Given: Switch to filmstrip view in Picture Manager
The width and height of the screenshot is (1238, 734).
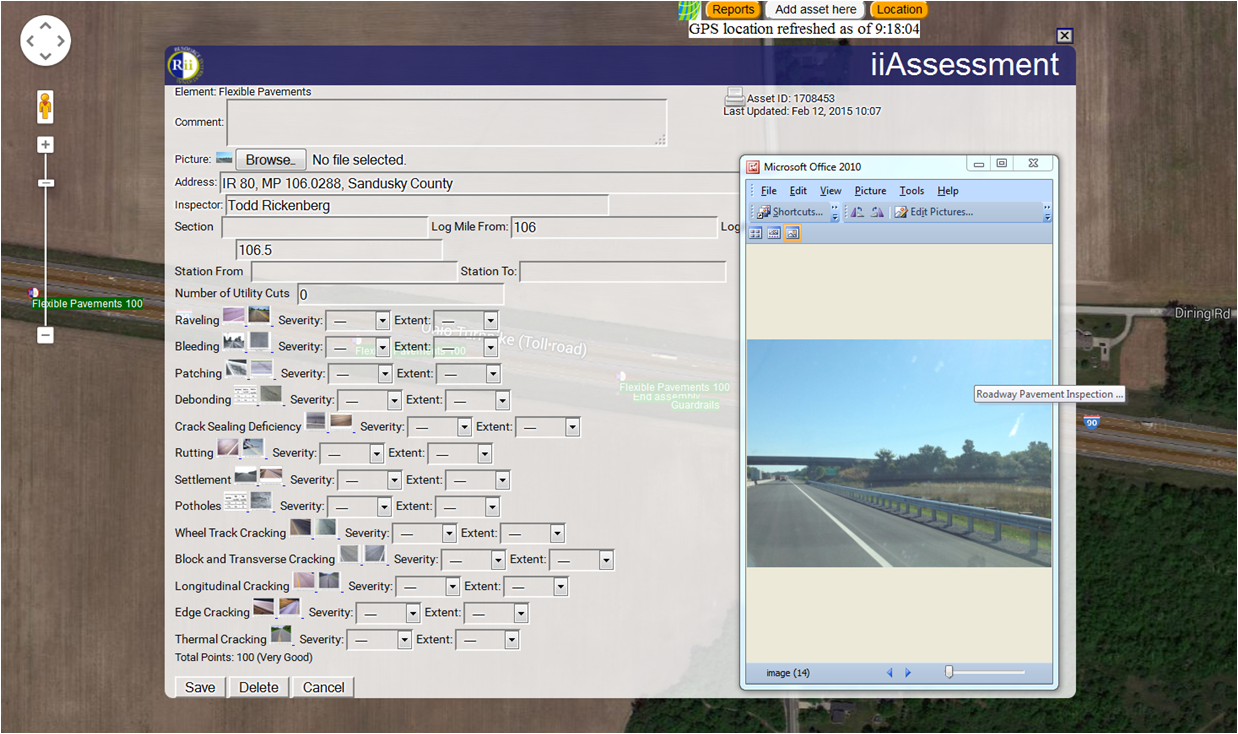Looking at the screenshot, I should tap(773, 233).
